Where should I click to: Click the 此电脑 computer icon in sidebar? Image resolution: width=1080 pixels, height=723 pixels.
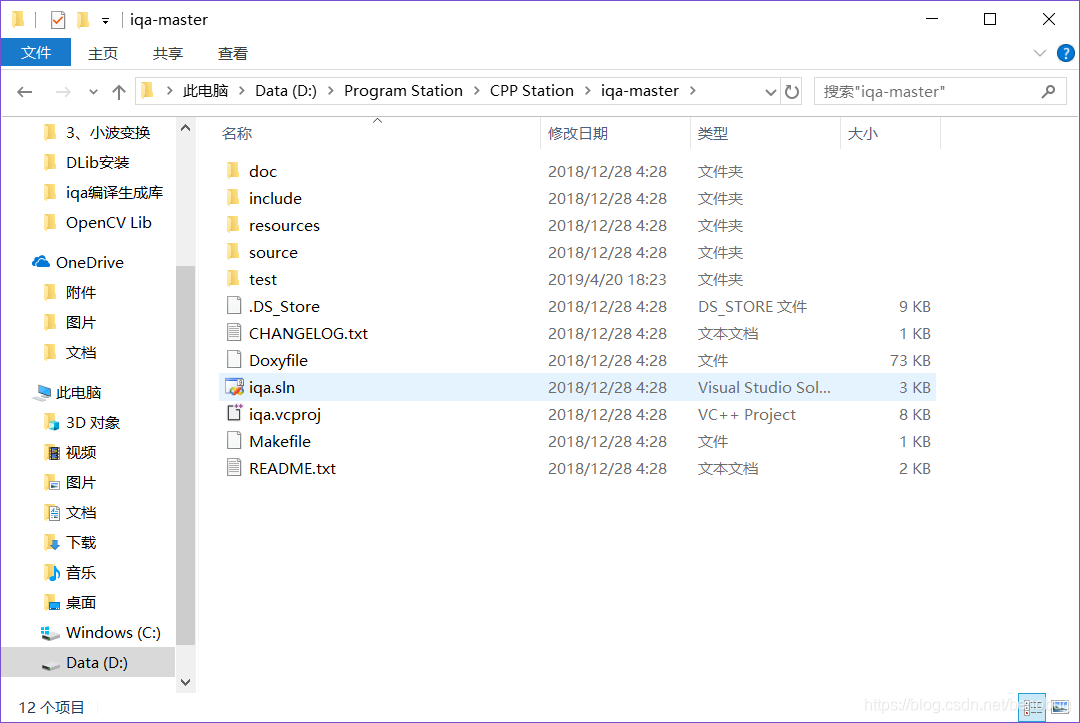coord(43,392)
